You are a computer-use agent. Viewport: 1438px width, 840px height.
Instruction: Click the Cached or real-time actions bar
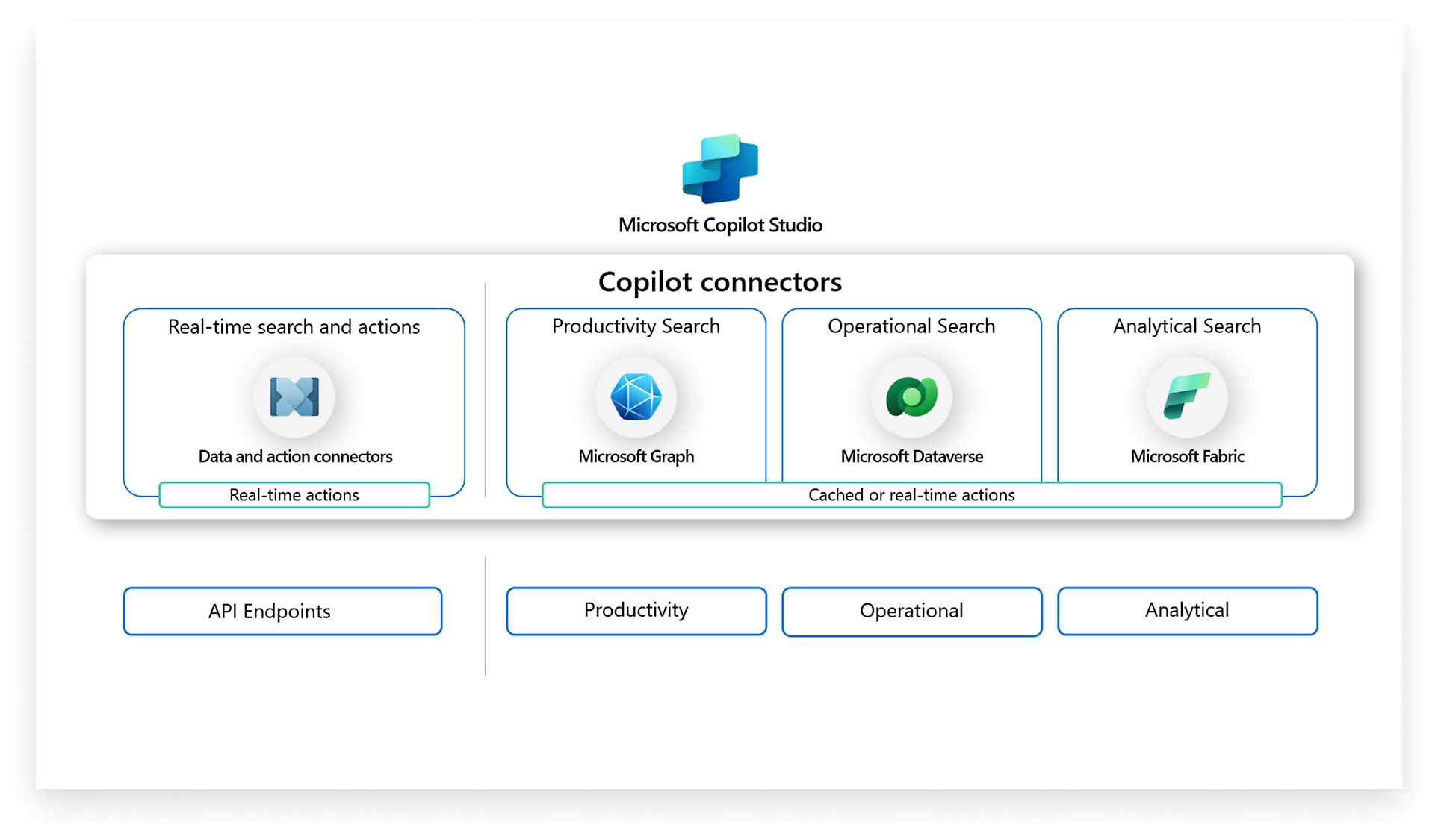click(912, 495)
